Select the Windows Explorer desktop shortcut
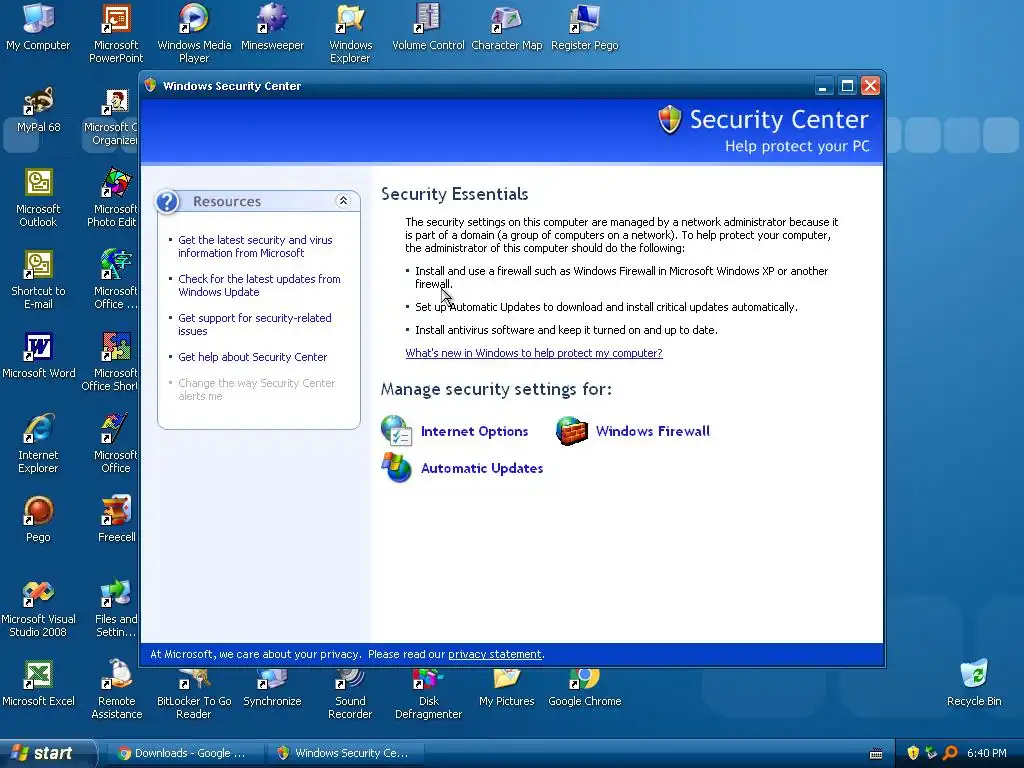 coord(350,33)
